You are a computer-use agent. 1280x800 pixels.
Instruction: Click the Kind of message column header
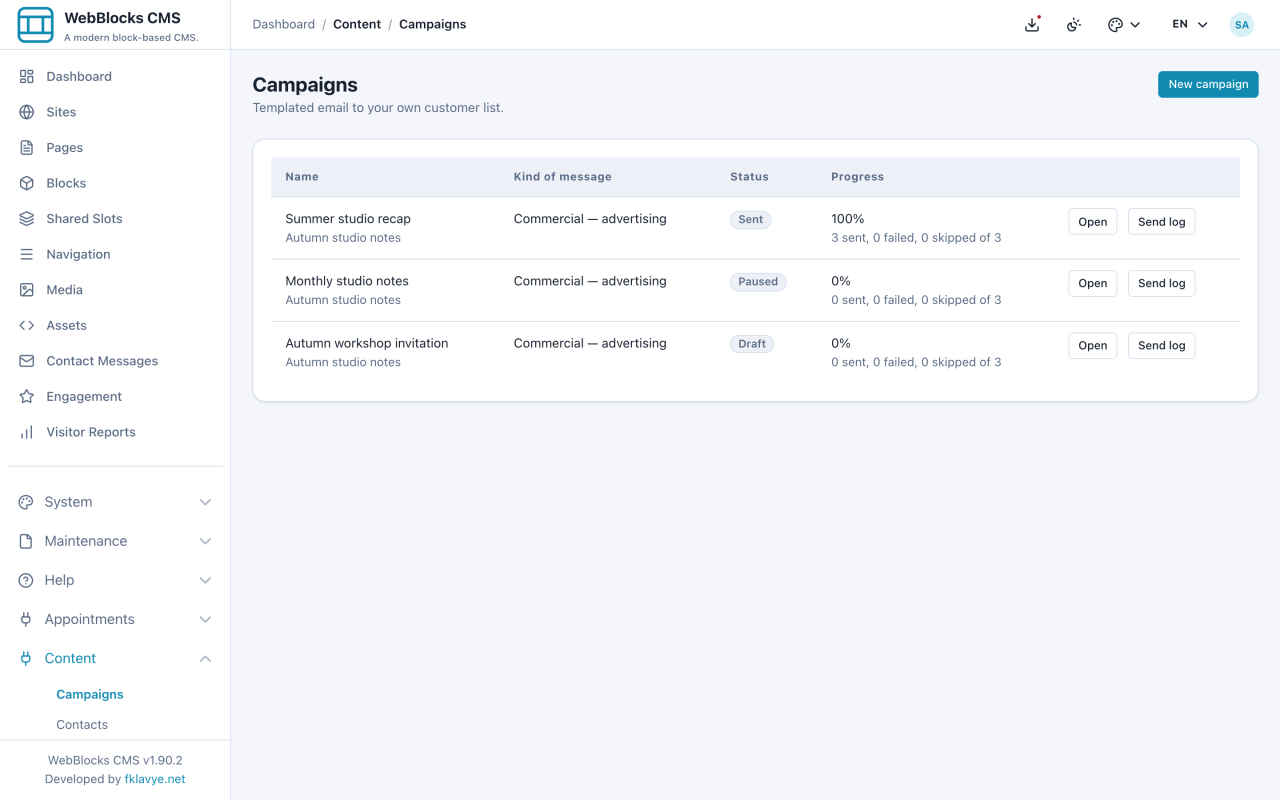tap(562, 176)
